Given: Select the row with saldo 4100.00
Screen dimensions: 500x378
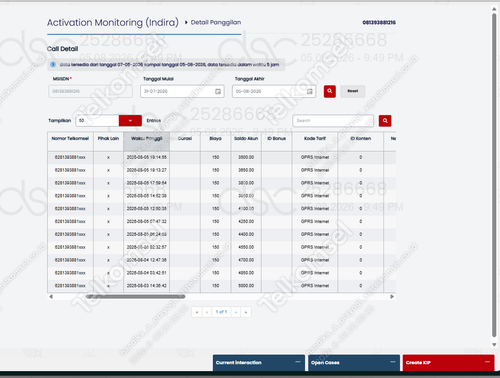Looking at the screenshot, I should [x=222, y=209].
